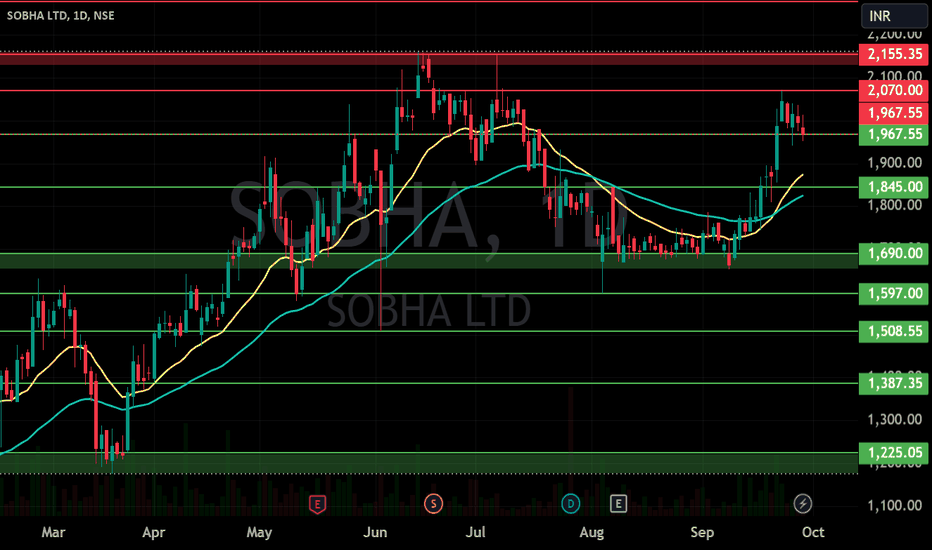Click the Mar label on time axis

[x=53, y=532]
